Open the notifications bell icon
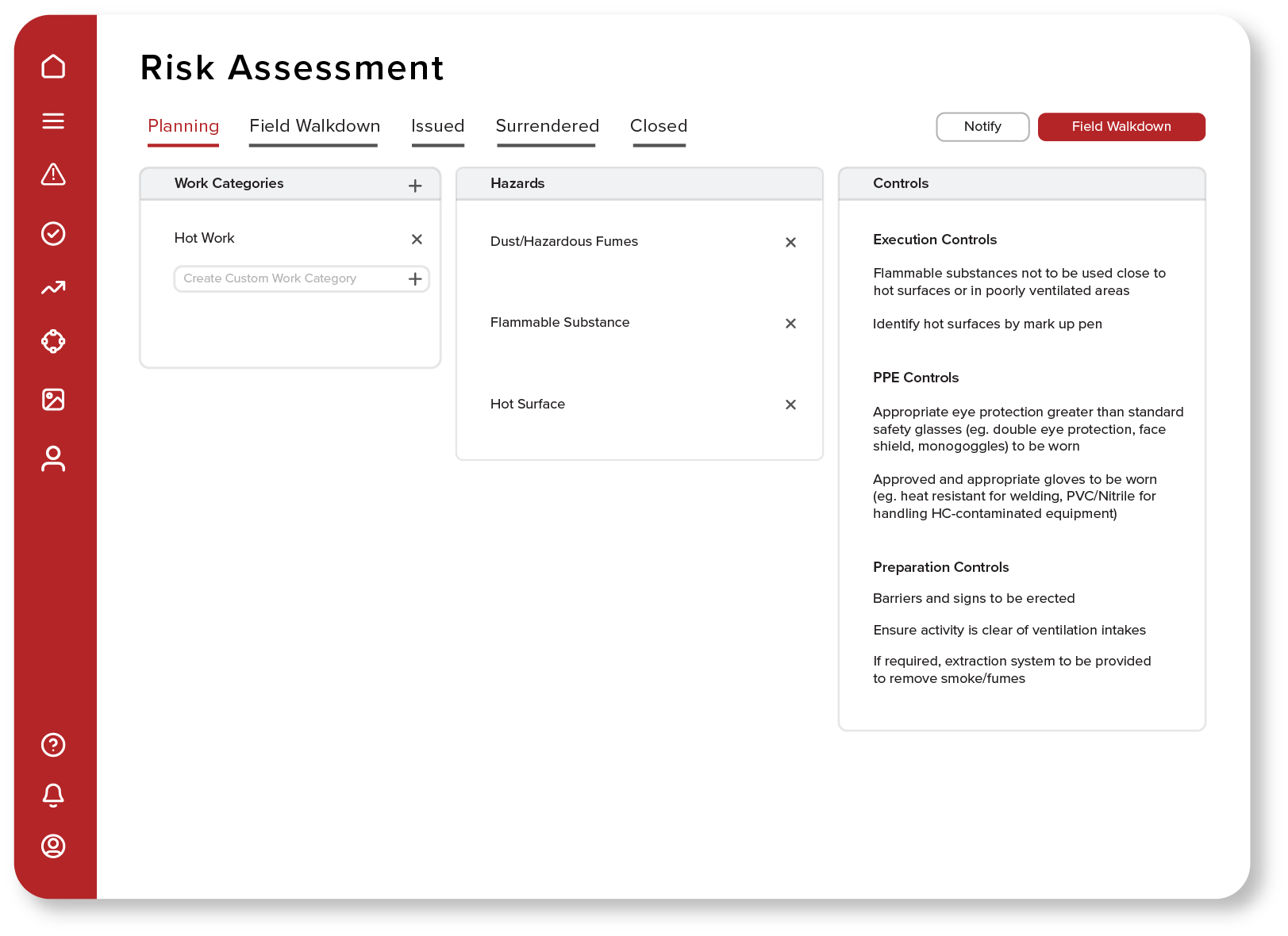 [53, 795]
